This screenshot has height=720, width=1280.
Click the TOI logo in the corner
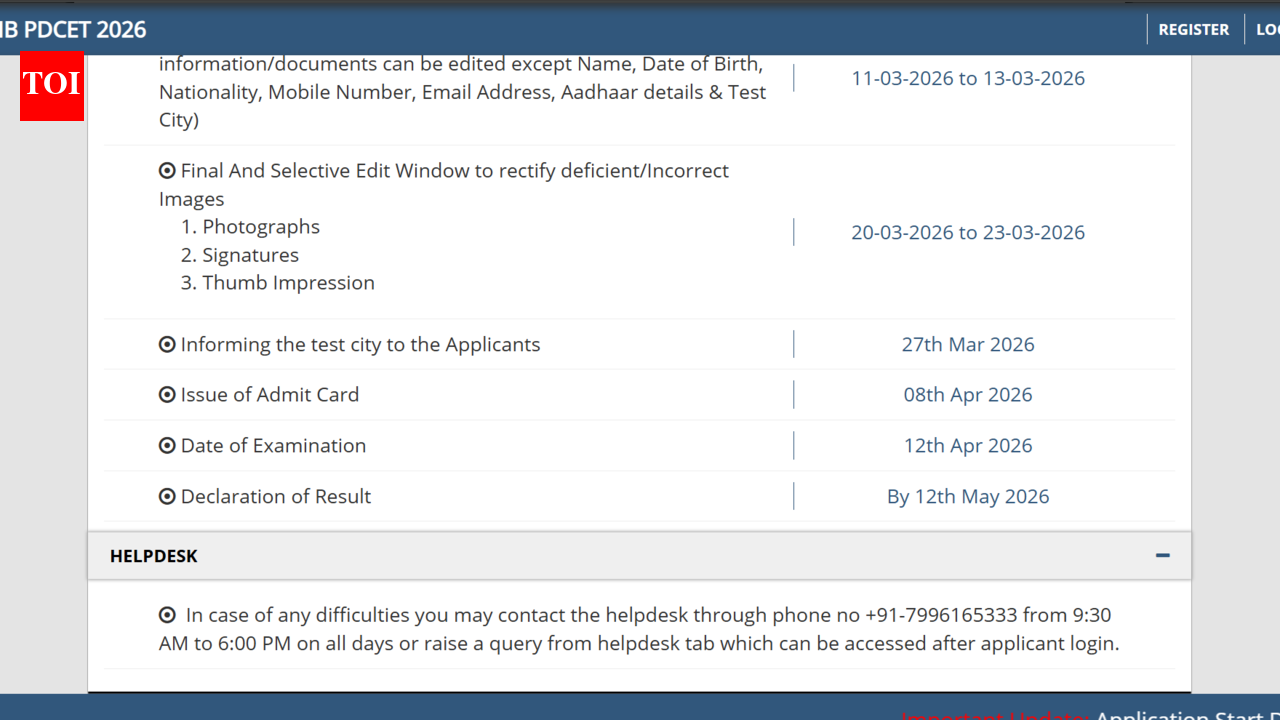[x=51, y=88]
